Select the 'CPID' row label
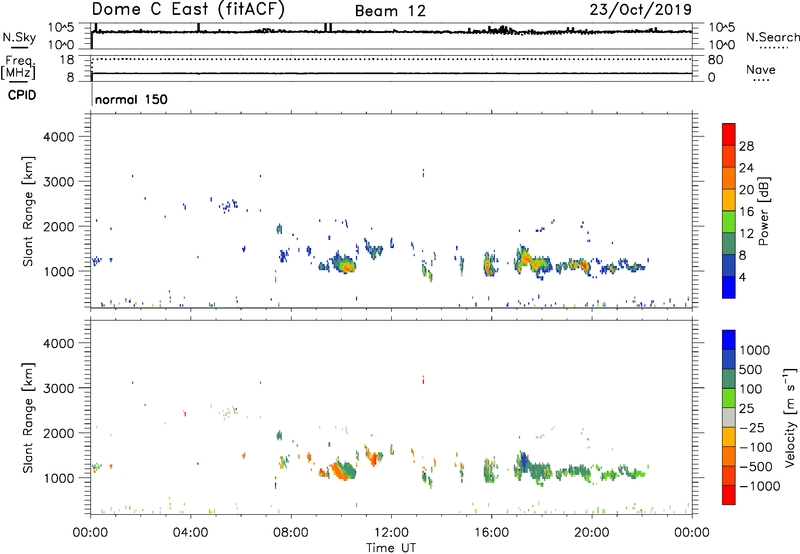 (x=22, y=95)
